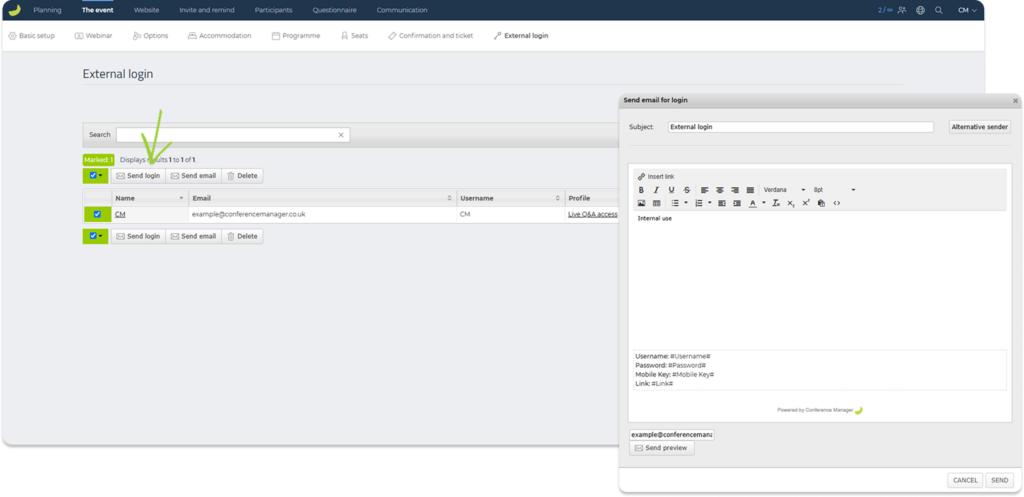Open the 8pt font size dropdown

coord(834,190)
